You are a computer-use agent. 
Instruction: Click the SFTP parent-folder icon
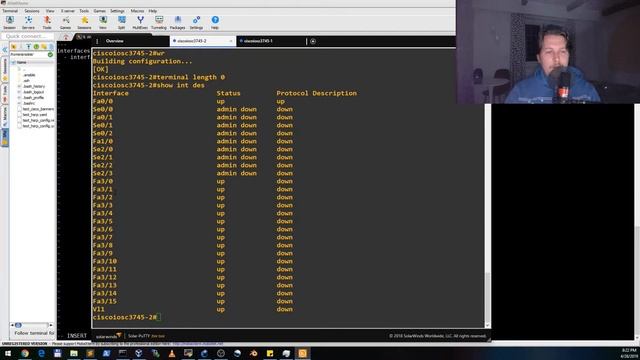tap(14, 47)
